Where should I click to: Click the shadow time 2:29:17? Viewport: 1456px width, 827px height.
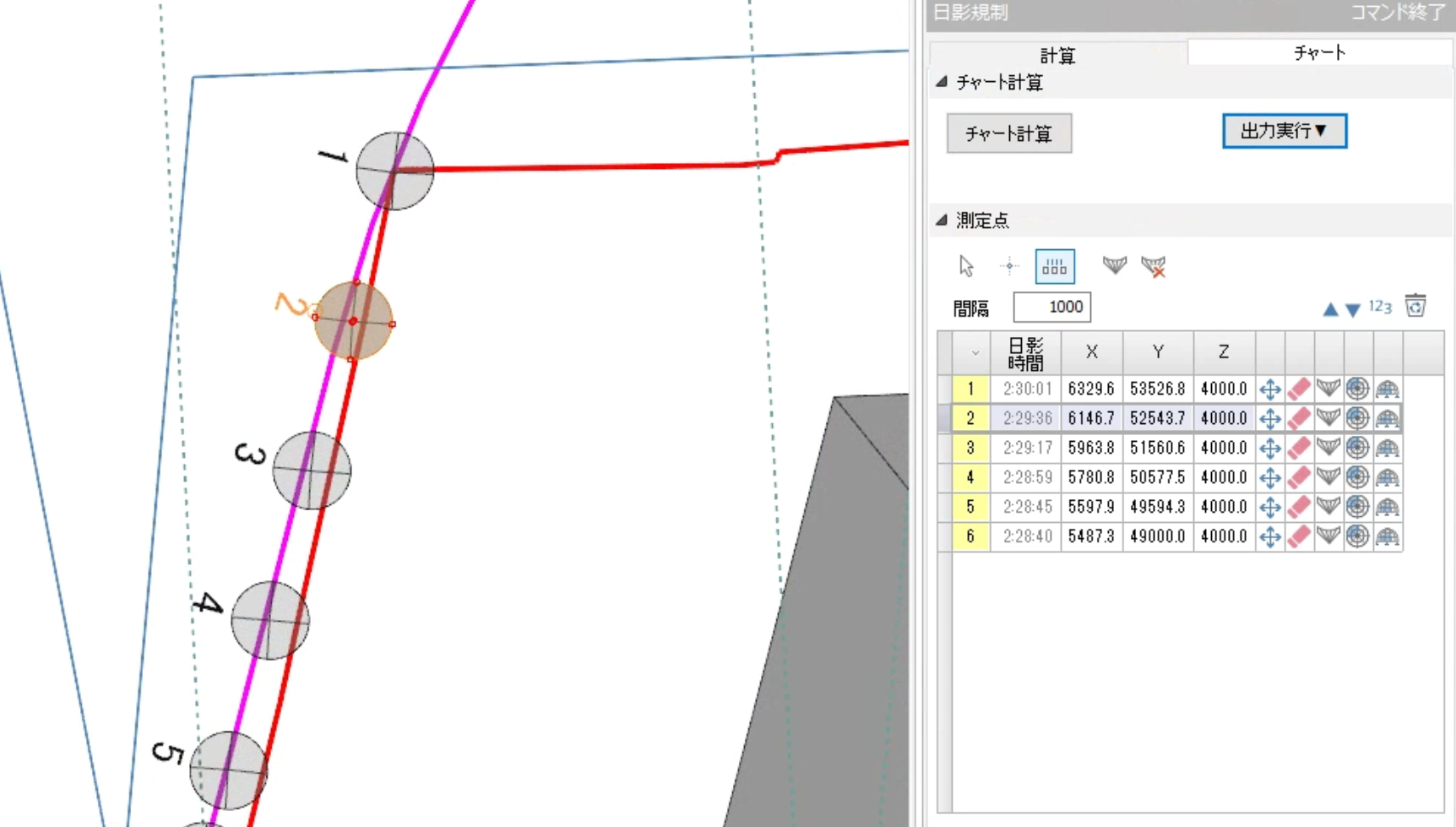pyautogui.click(x=1027, y=449)
